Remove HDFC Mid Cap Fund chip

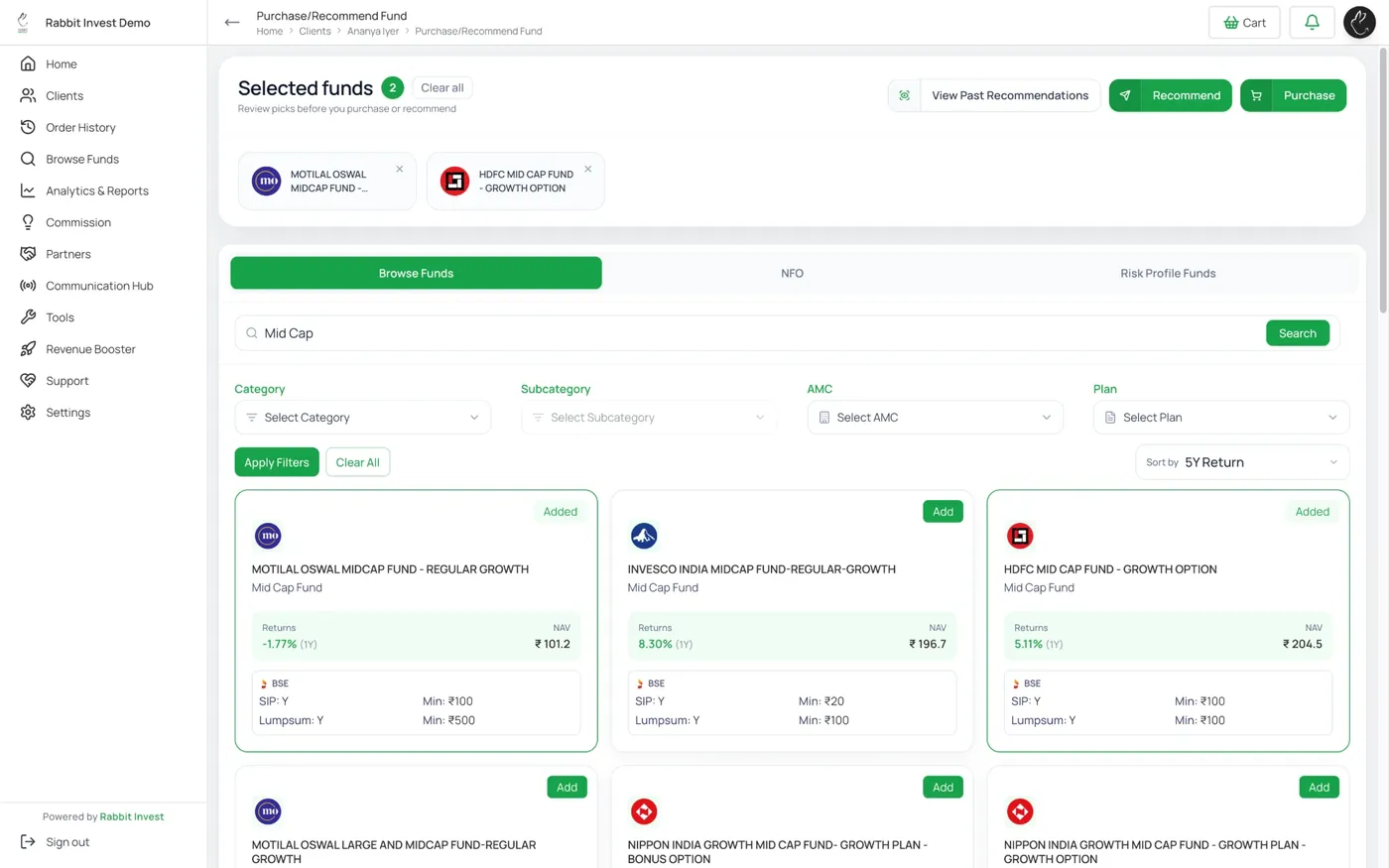click(588, 169)
